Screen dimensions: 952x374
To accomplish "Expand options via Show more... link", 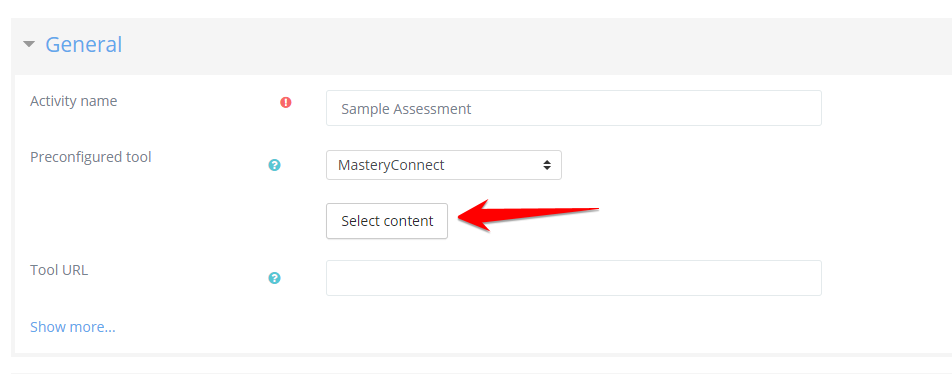I will click(73, 327).
